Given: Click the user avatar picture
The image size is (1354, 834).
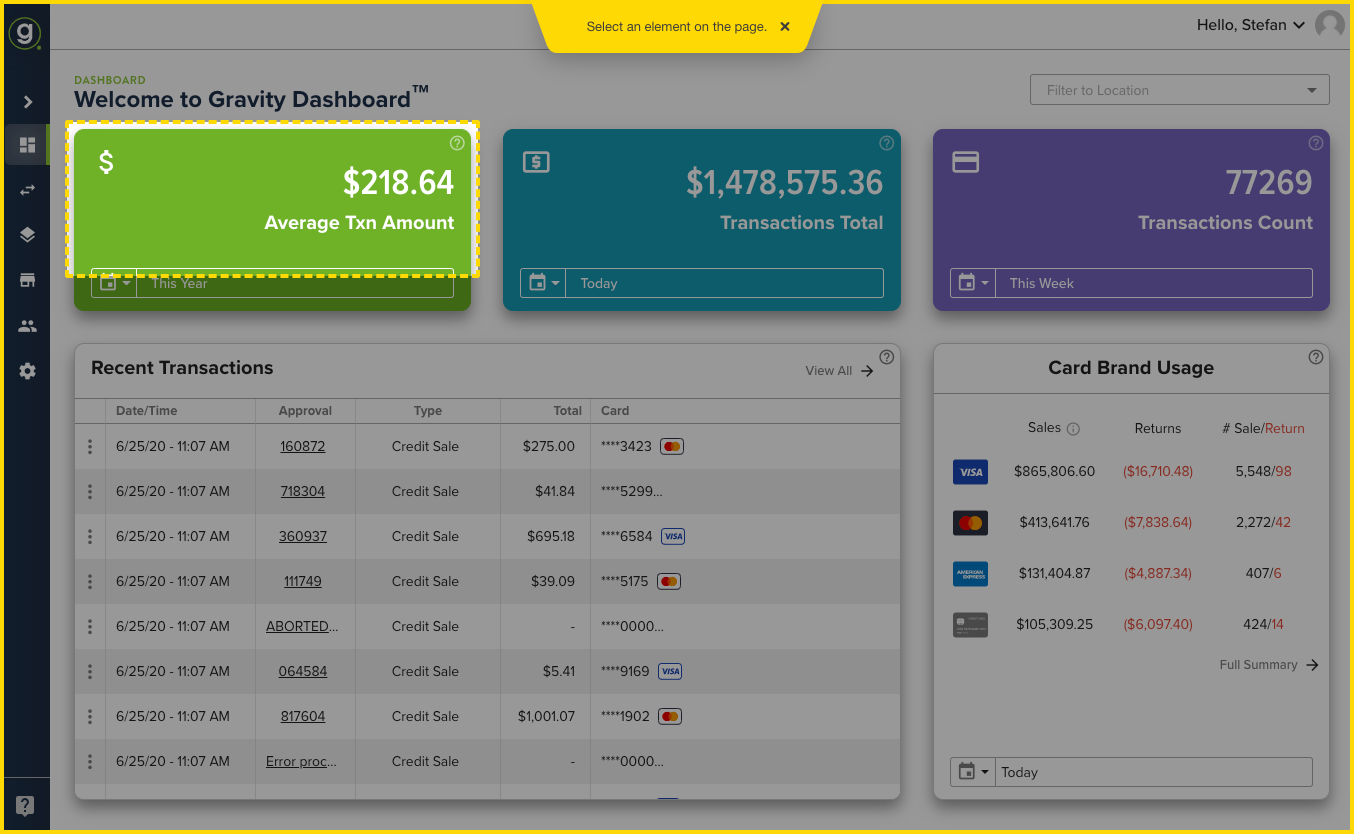Looking at the screenshot, I should pyautogui.click(x=1330, y=25).
